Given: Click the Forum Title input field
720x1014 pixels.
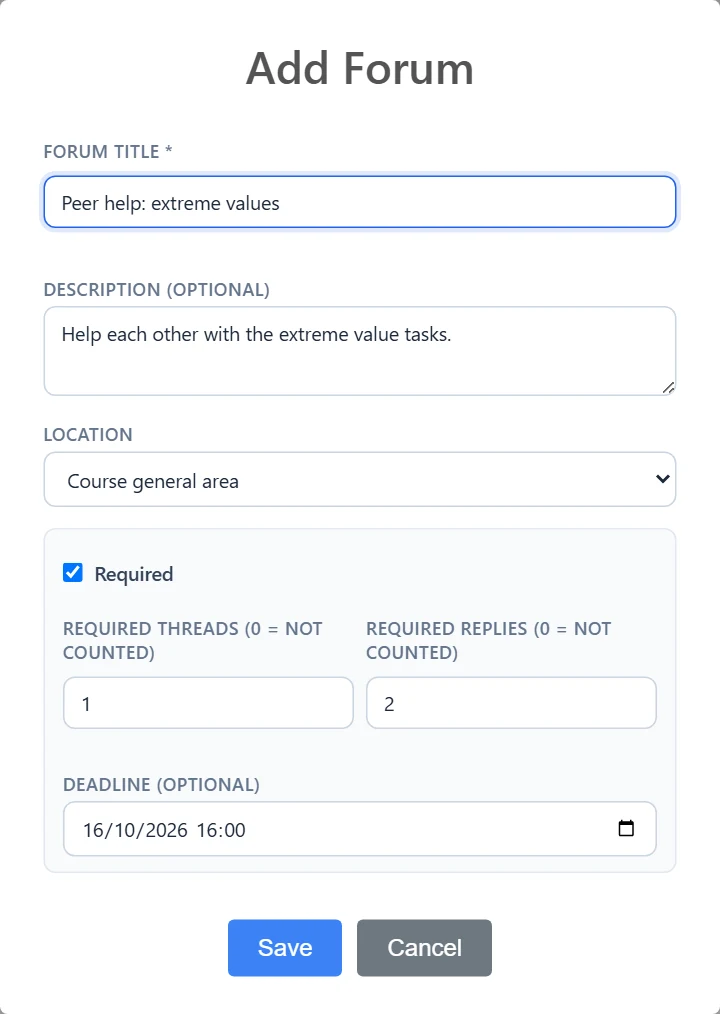Looking at the screenshot, I should [360, 202].
